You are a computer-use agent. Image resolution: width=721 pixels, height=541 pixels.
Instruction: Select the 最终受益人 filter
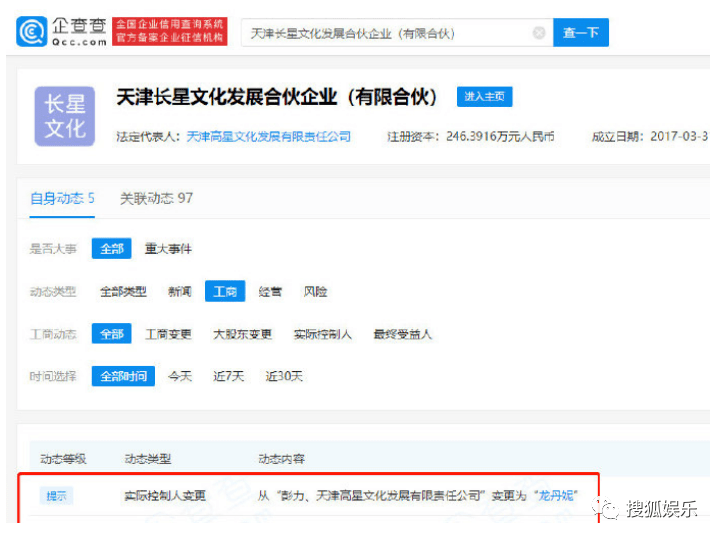tap(402, 334)
